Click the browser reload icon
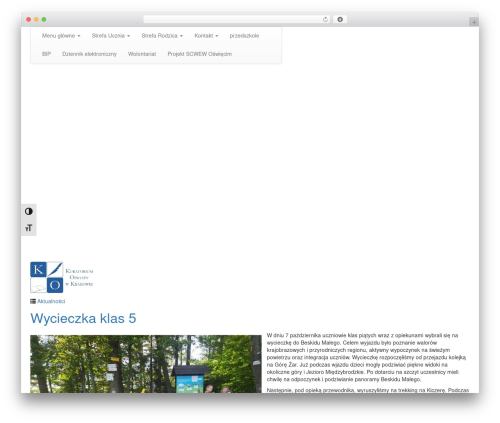This screenshot has width=500, height=423. click(x=325, y=19)
